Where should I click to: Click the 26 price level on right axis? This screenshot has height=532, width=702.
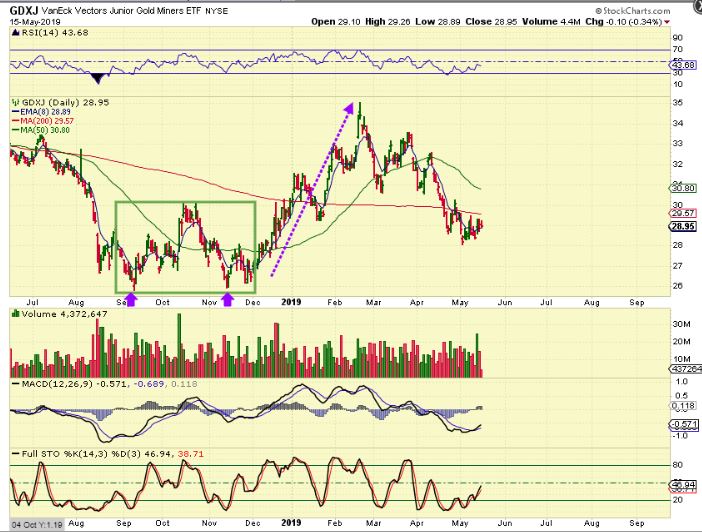[x=677, y=286]
